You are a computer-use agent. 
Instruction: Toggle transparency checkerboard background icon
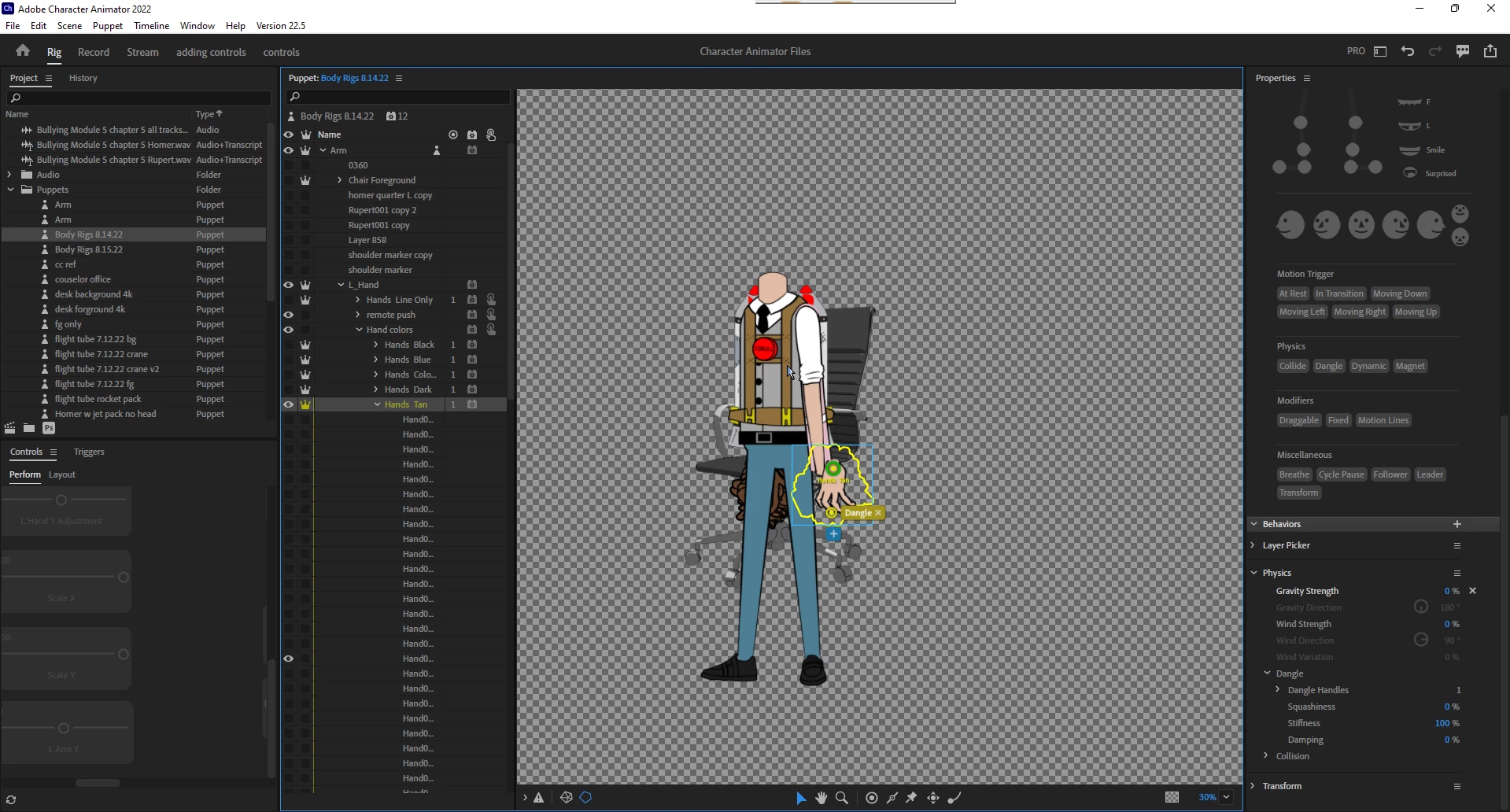[x=1172, y=798]
